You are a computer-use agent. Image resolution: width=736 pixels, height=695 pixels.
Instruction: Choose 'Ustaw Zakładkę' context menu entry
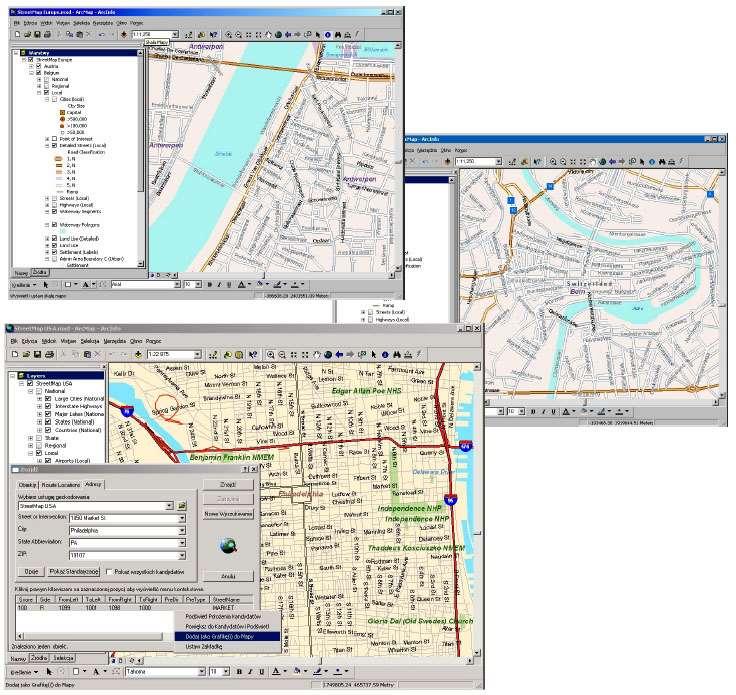pos(227,647)
